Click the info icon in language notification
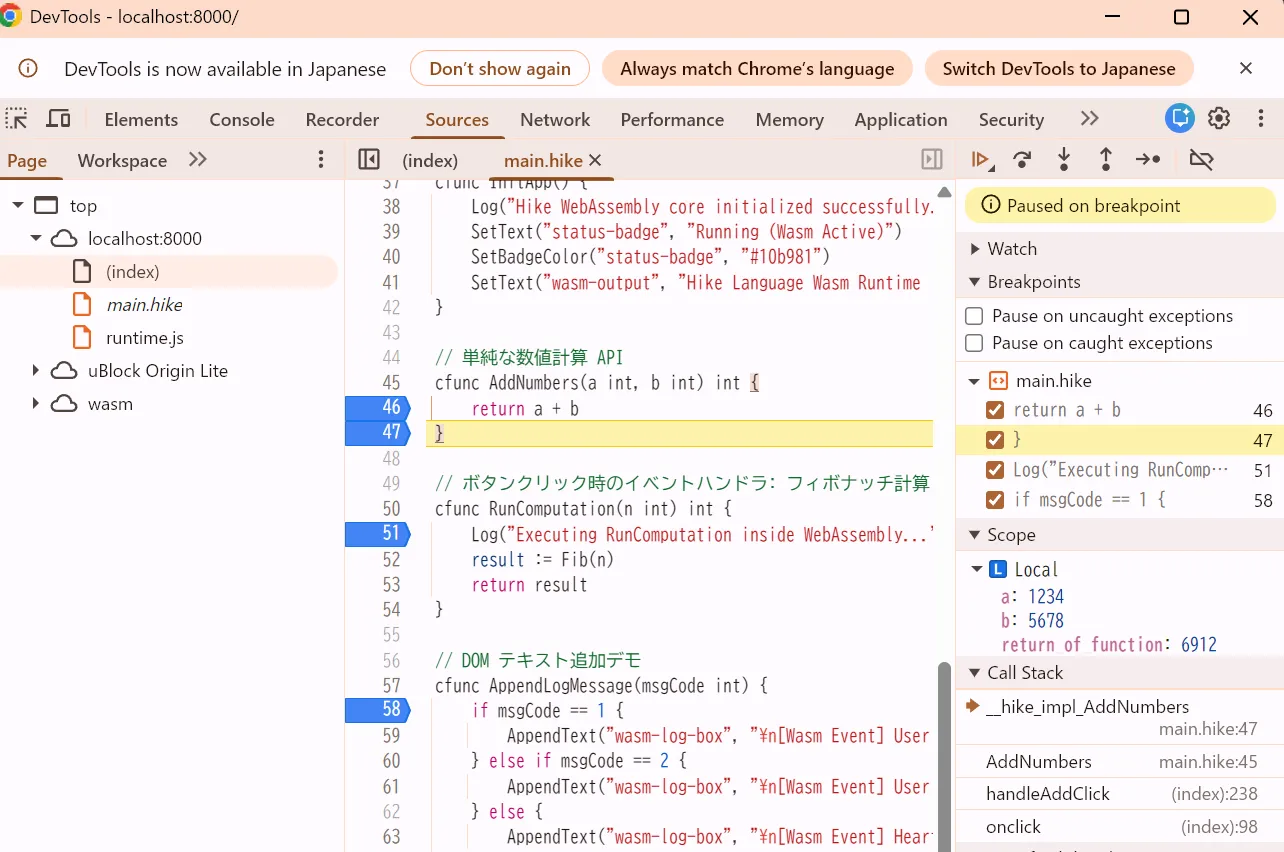 [28, 68]
